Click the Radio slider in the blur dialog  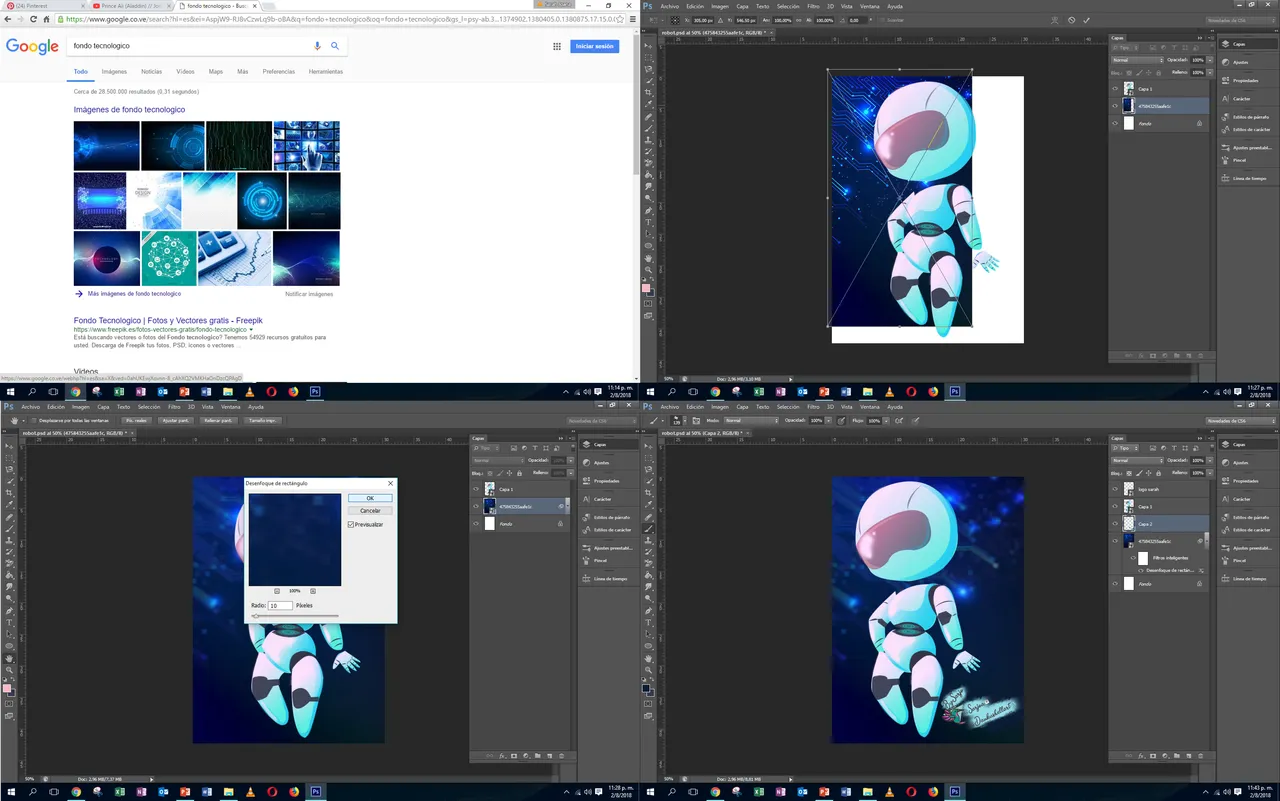click(x=295, y=617)
